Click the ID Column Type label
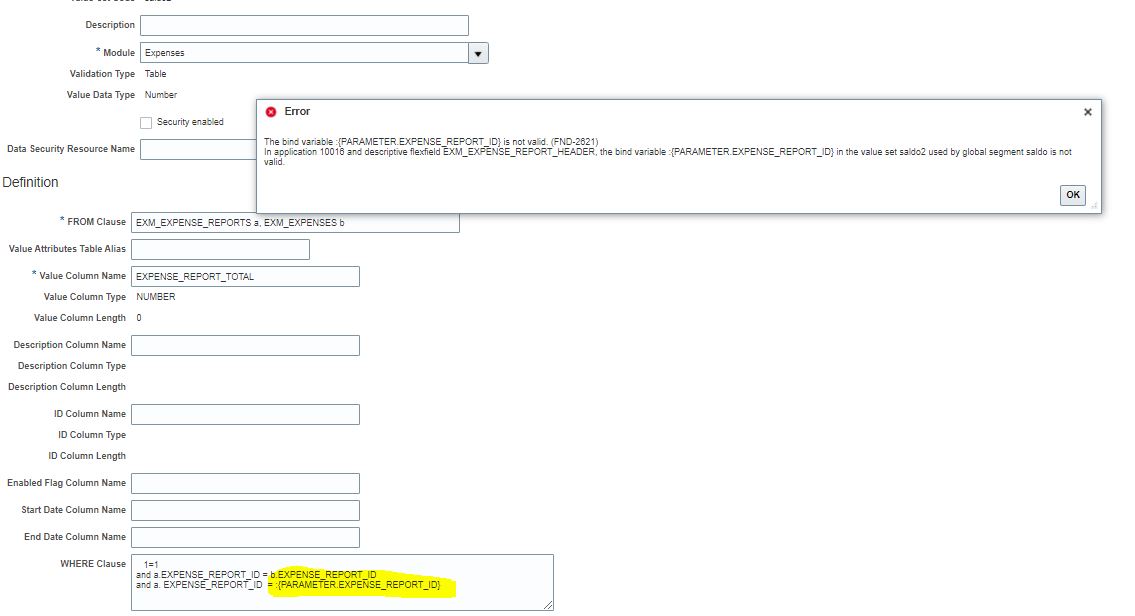The width and height of the screenshot is (1135, 616). coord(92,435)
